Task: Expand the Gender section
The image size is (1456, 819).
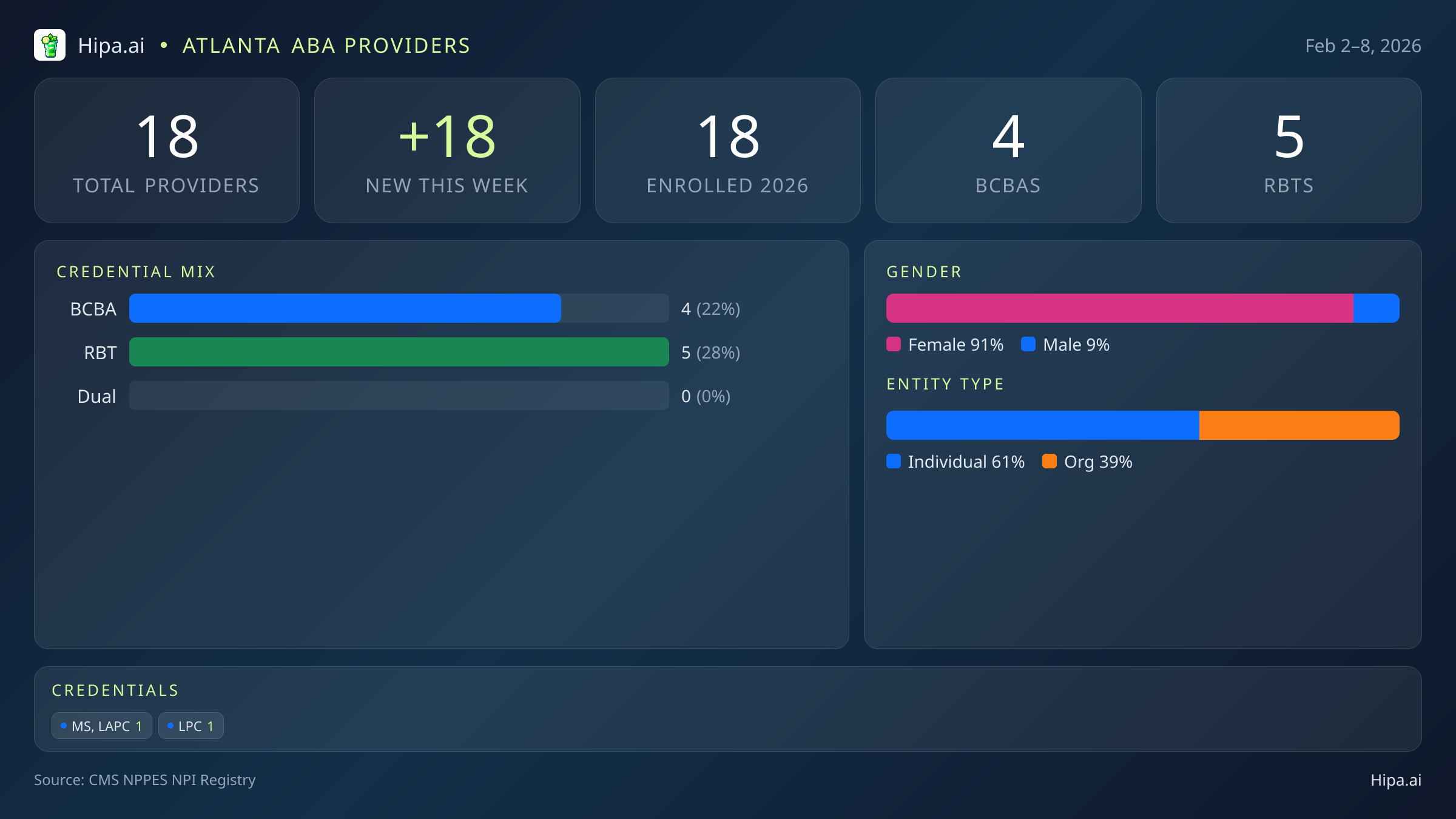Action: pyautogui.click(x=924, y=271)
